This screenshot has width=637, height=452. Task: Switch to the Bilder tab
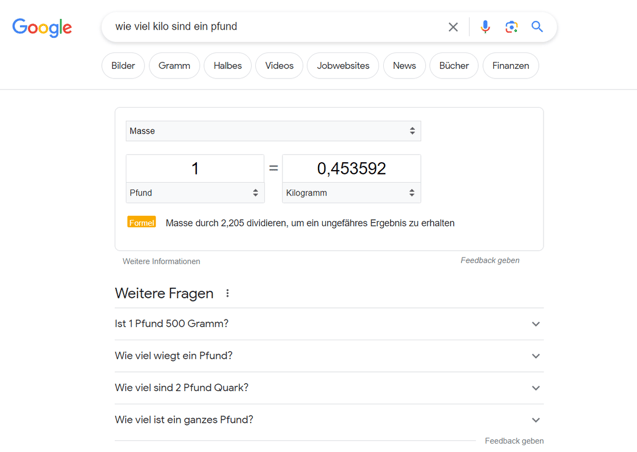tap(123, 66)
